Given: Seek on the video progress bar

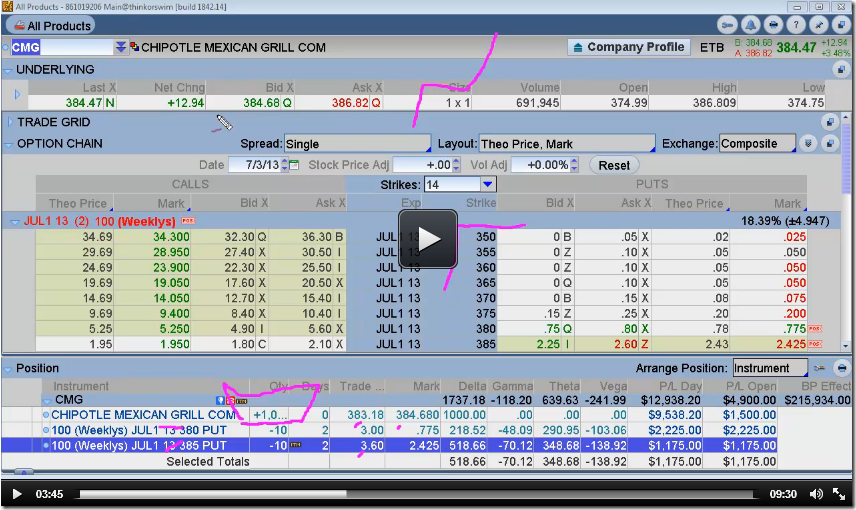Looking at the screenshot, I should (416, 494).
